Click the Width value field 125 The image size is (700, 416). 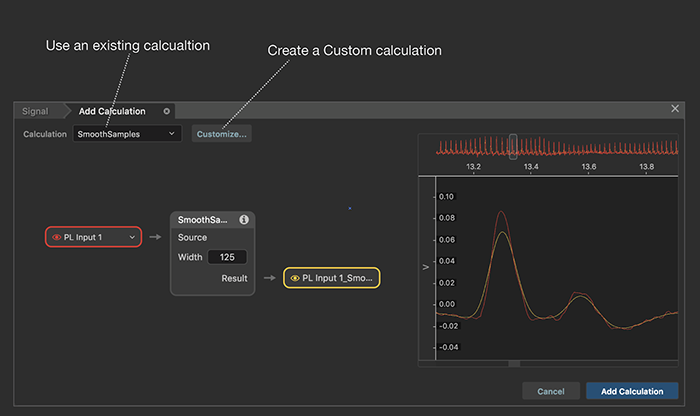click(x=227, y=257)
